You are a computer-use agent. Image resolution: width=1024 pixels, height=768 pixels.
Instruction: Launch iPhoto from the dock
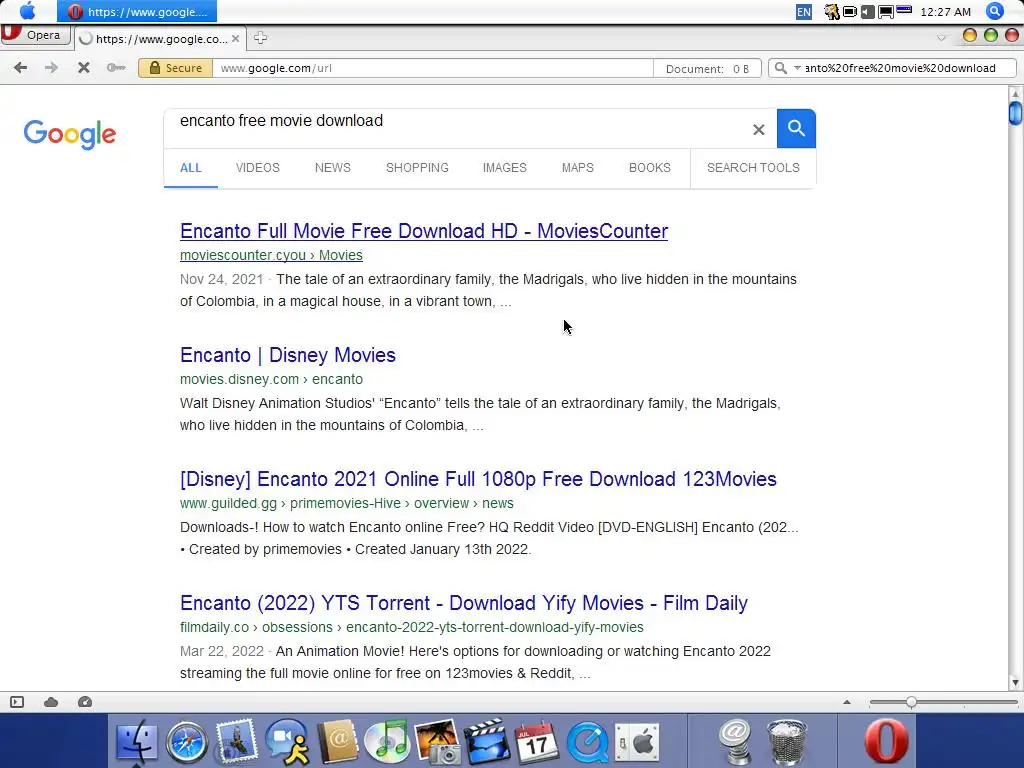click(438, 742)
